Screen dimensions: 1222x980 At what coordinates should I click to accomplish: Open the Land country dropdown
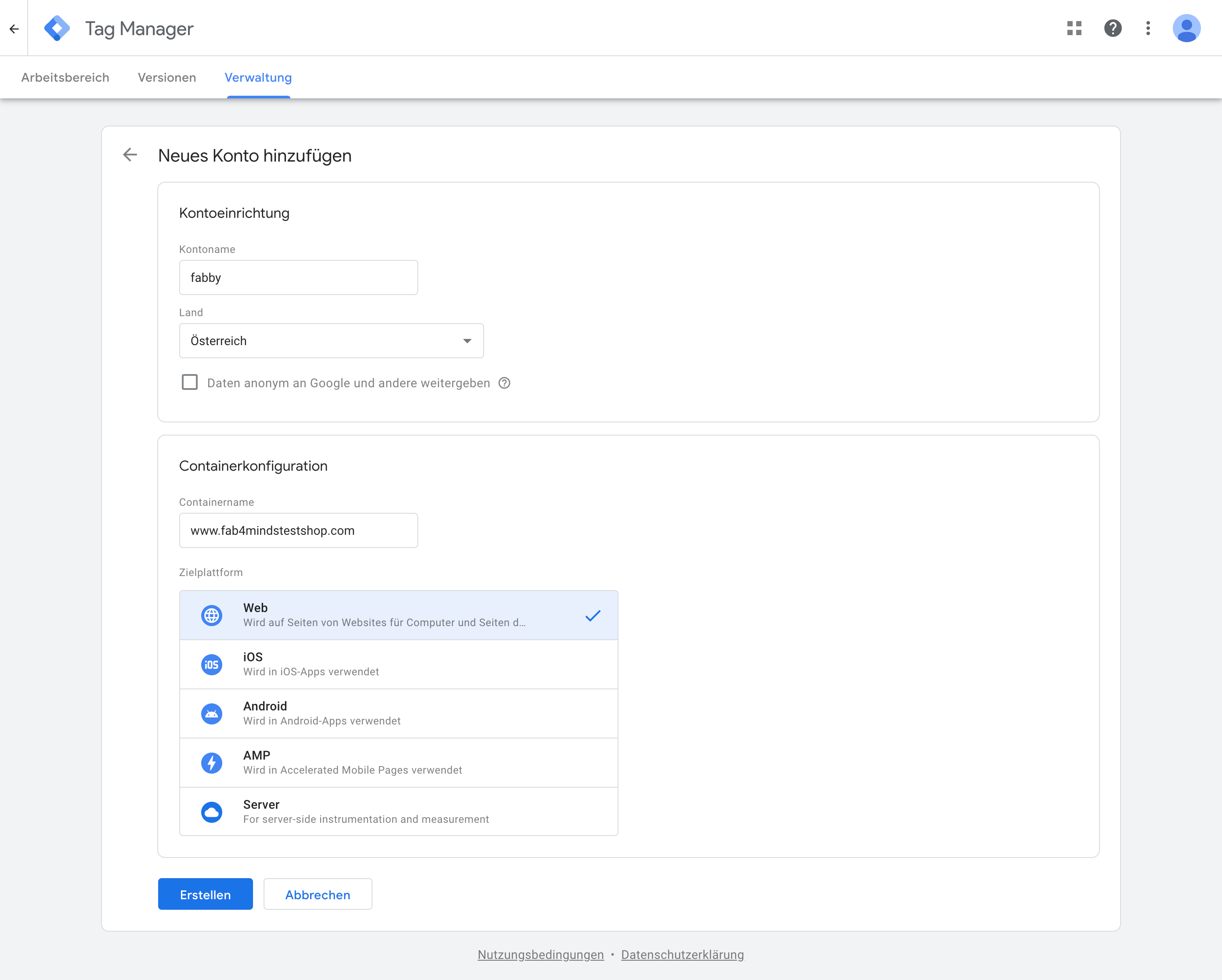331,340
